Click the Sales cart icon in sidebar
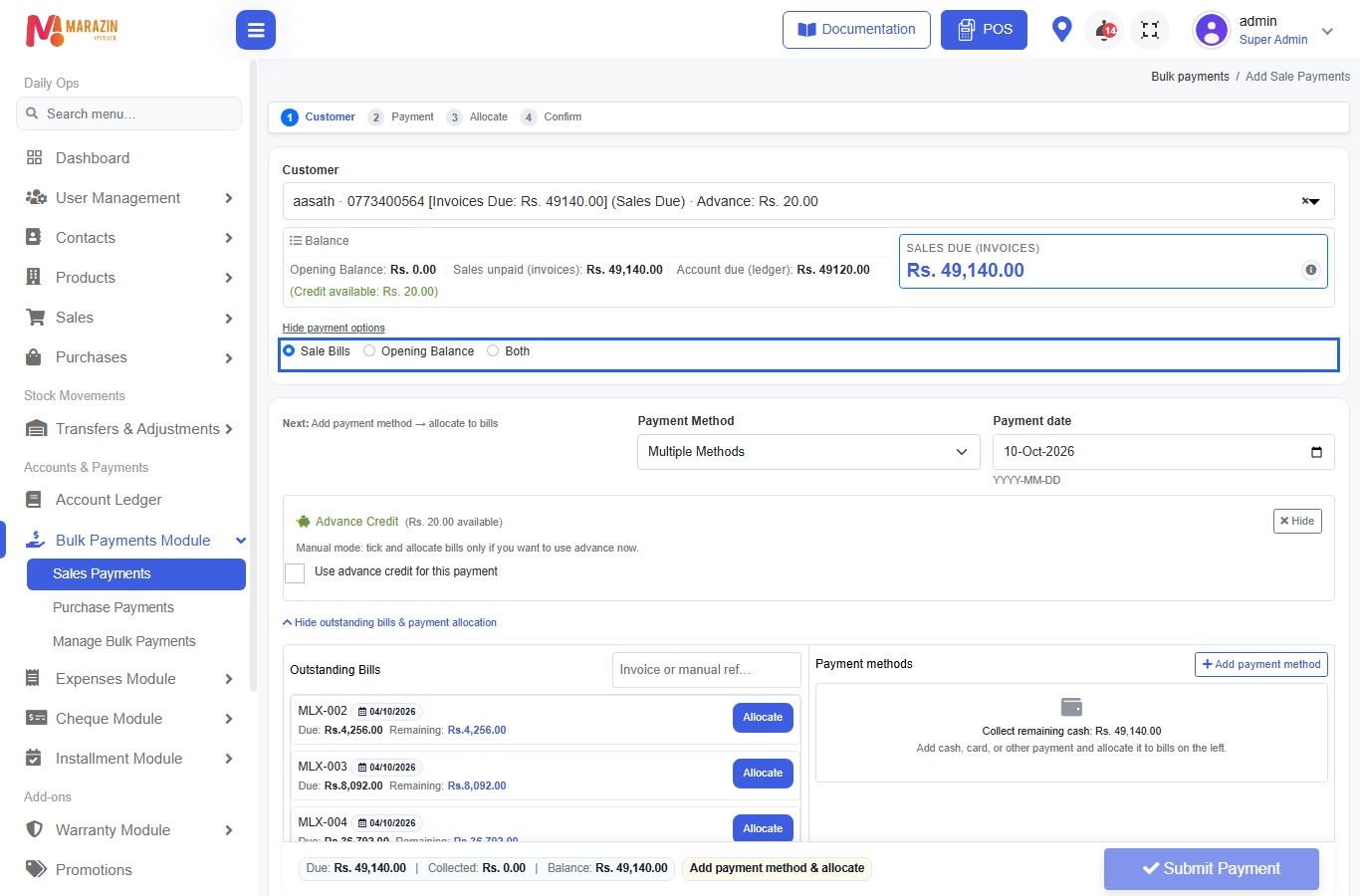Screen dimensions: 1360x896 pyautogui.click(x=36, y=318)
